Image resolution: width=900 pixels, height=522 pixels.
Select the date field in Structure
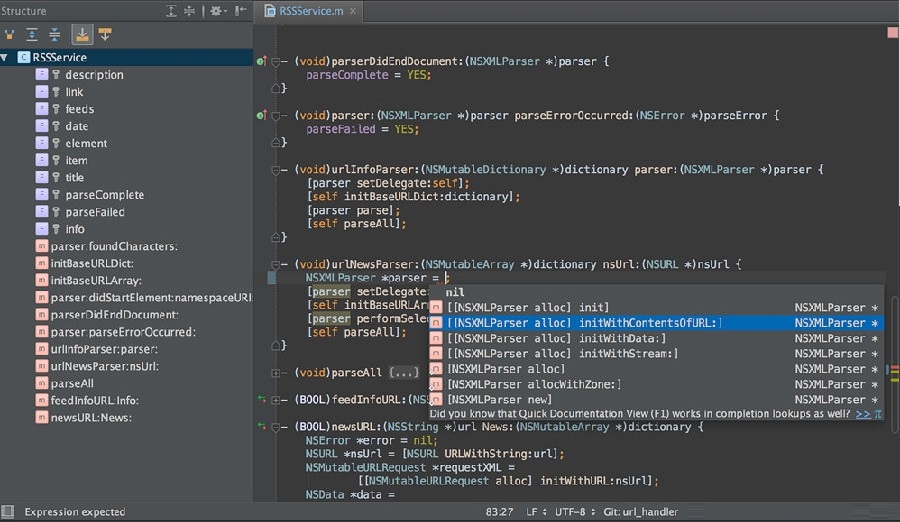[x=76, y=126]
